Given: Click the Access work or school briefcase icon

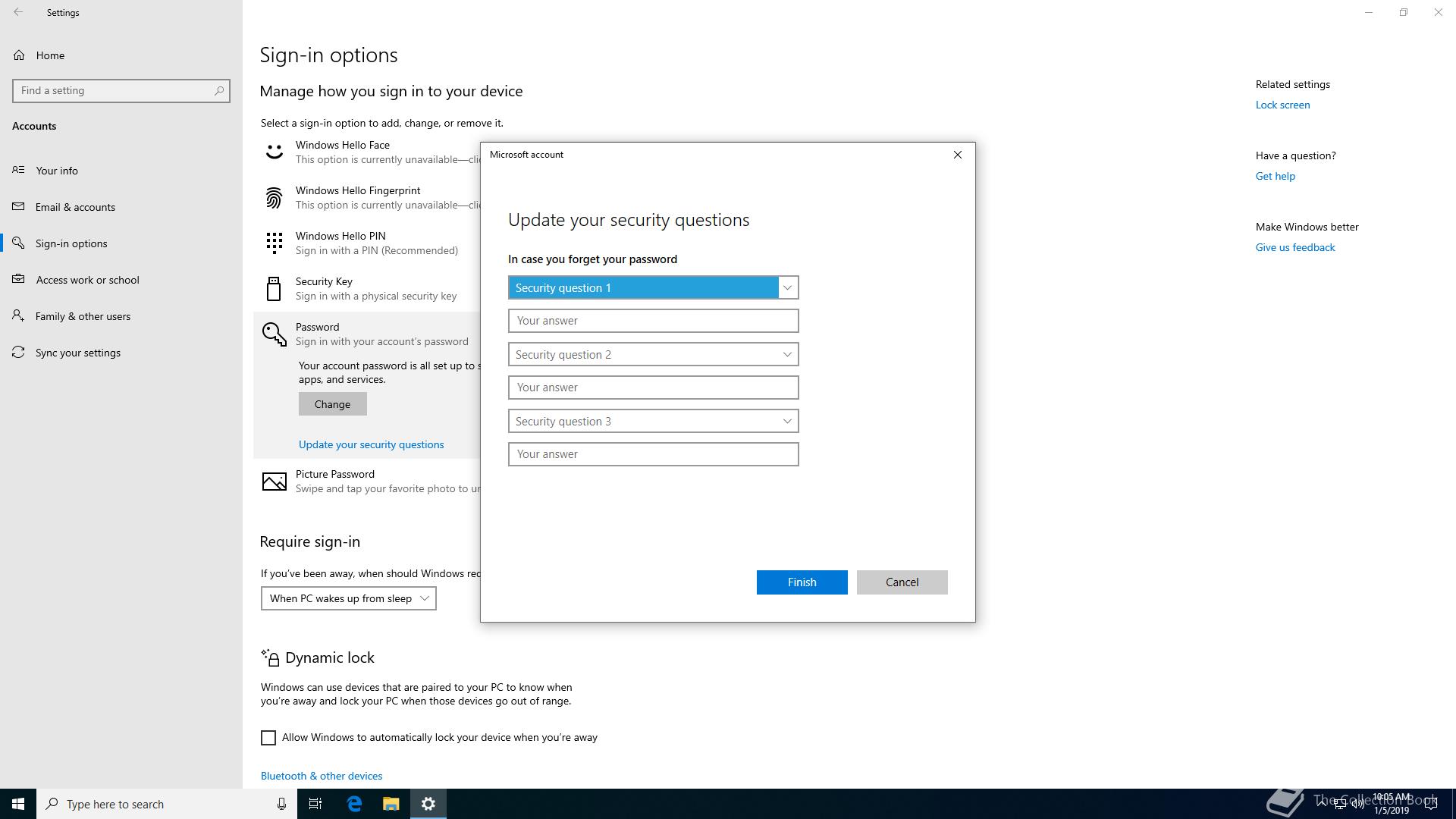Looking at the screenshot, I should 19,279.
